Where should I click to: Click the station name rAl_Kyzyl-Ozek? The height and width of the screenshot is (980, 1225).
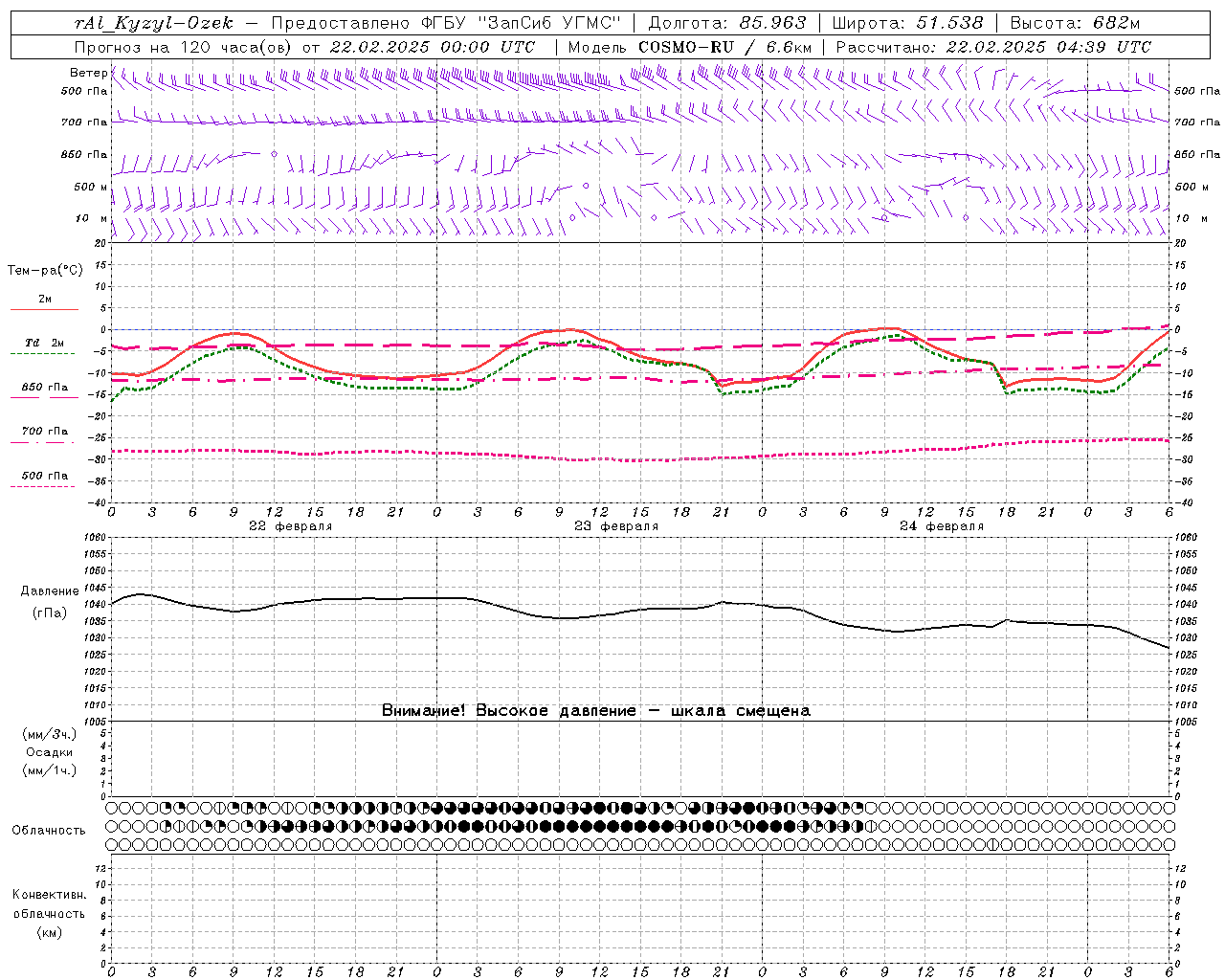pos(153,23)
